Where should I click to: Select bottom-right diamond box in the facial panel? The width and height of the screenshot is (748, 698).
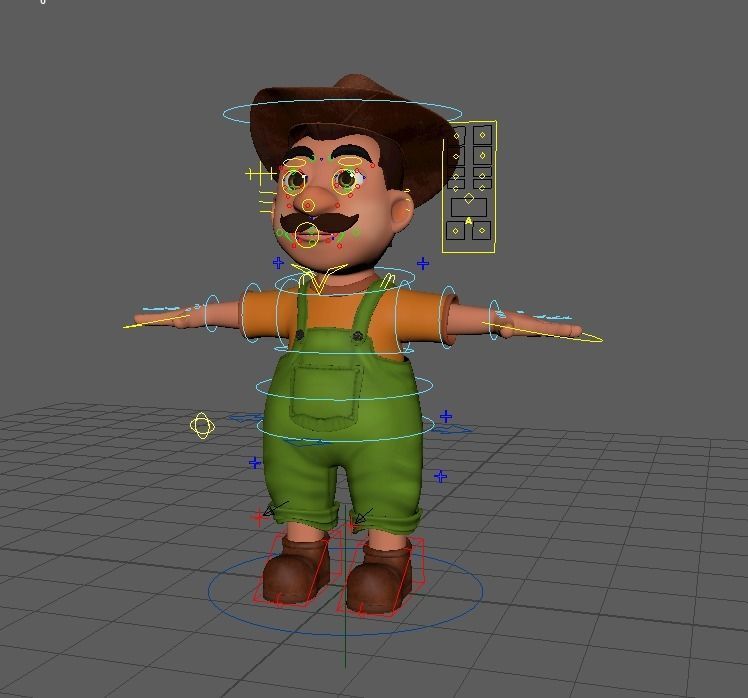(x=482, y=230)
